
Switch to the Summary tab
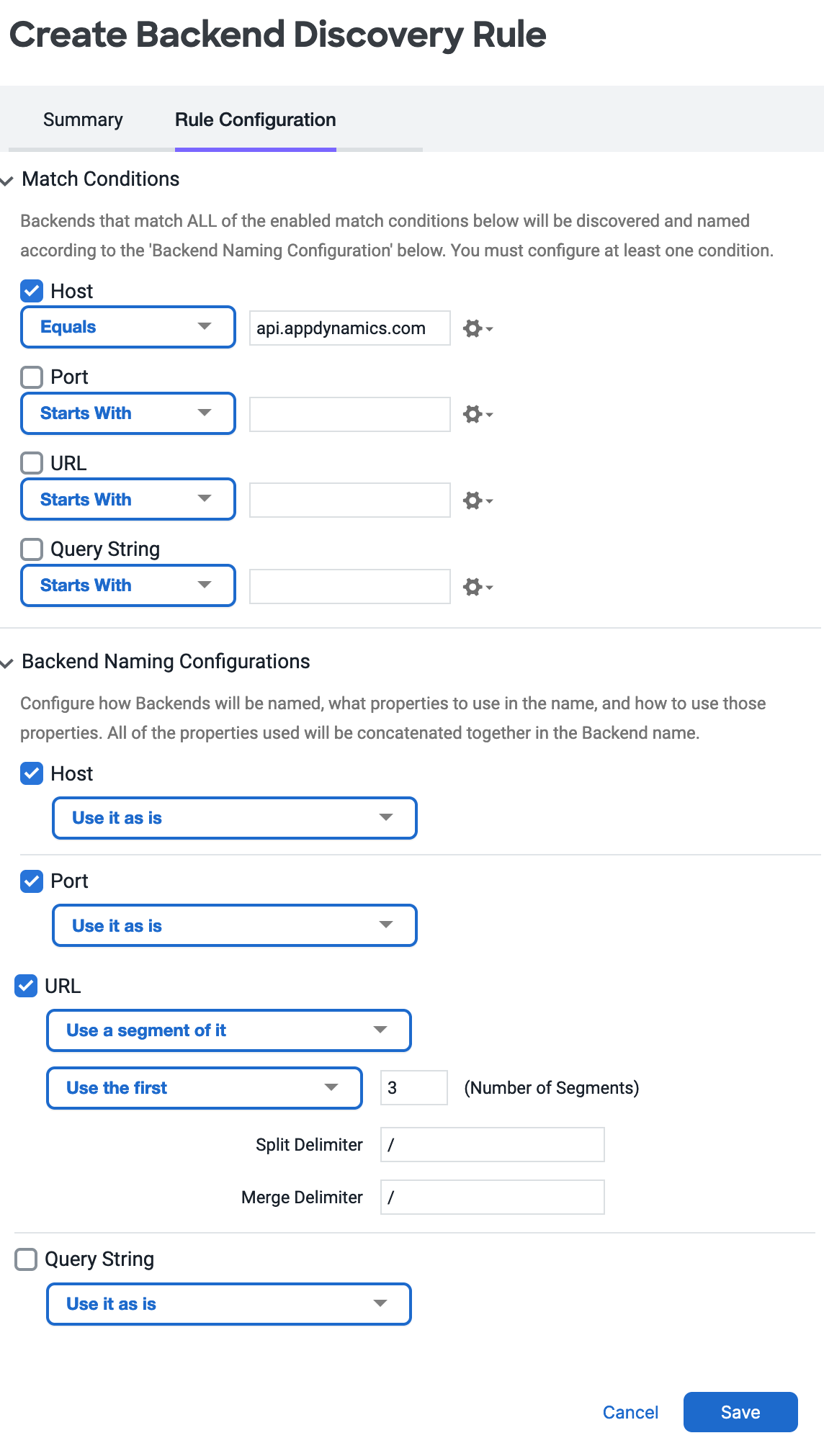click(83, 120)
